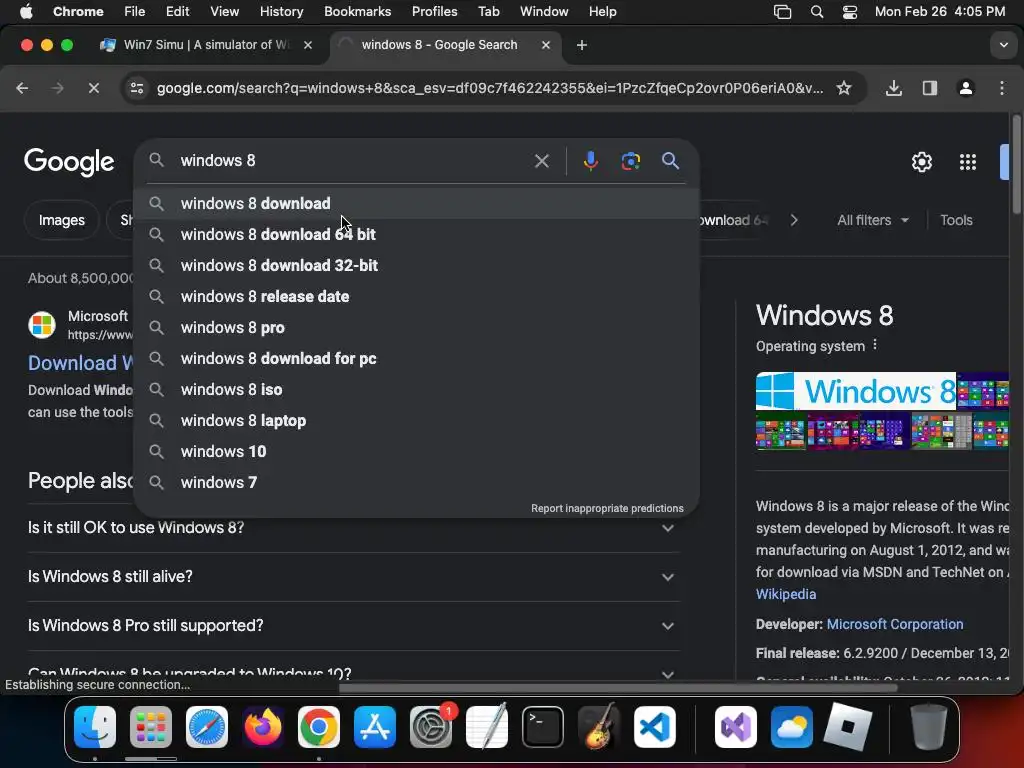The image size is (1024, 768).
Task: View site information icon in address bar
Action: coord(136,88)
